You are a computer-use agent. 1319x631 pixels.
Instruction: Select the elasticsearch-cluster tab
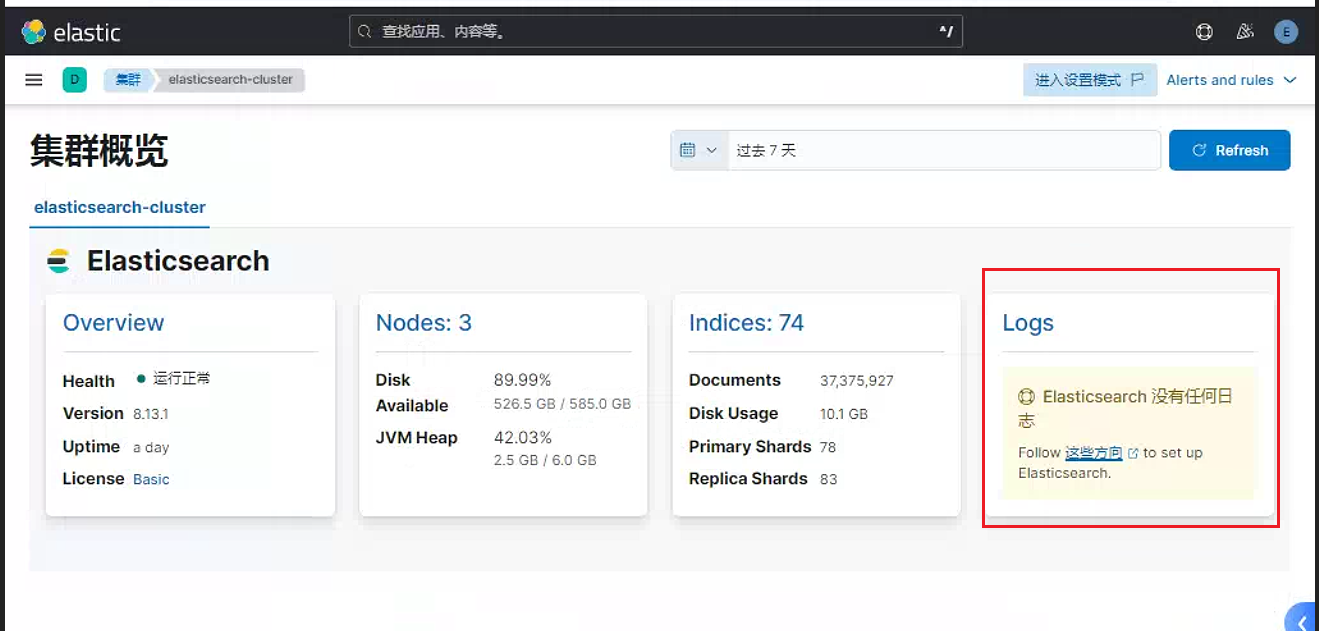point(120,208)
